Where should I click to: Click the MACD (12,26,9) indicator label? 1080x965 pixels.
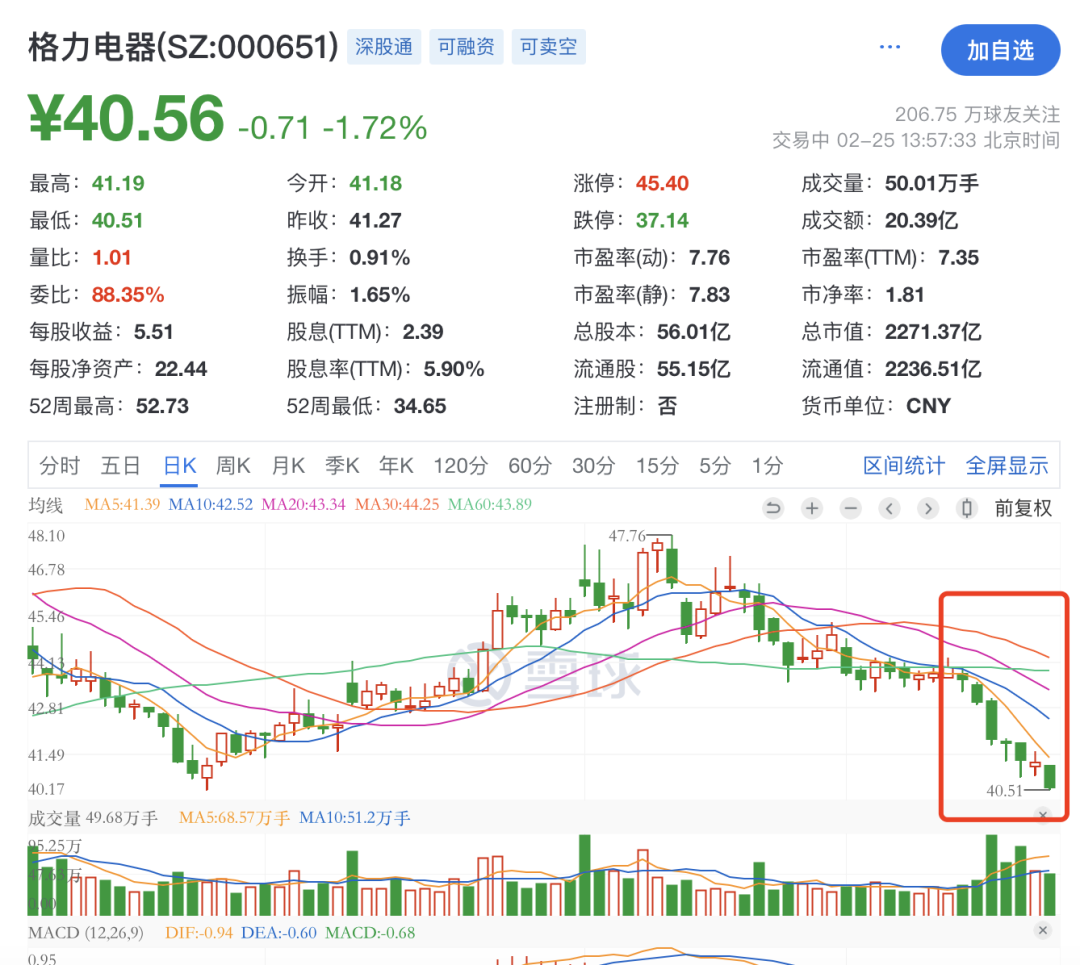pos(86,933)
